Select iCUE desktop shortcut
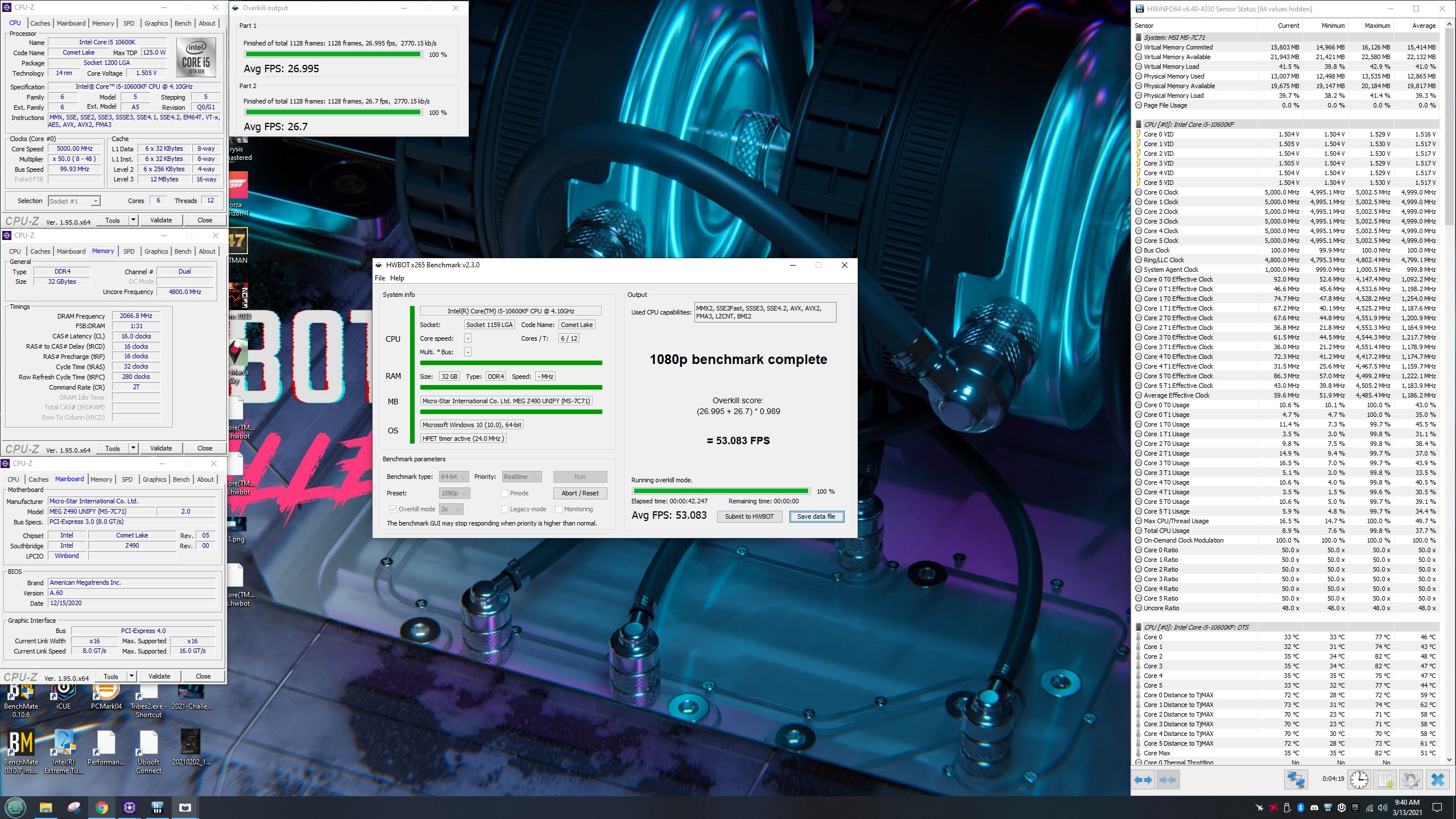Image resolution: width=1456 pixels, height=819 pixels. pyautogui.click(x=64, y=697)
